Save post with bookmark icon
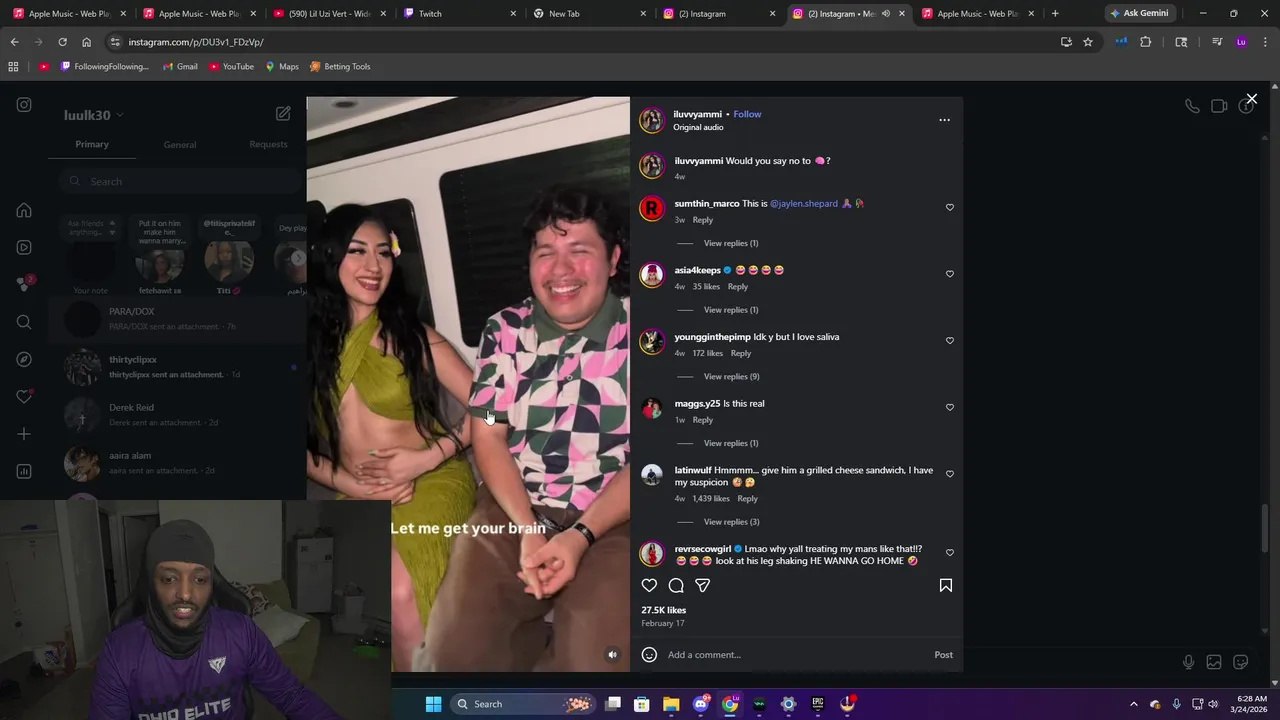1280x720 pixels. [x=946, y=586]
